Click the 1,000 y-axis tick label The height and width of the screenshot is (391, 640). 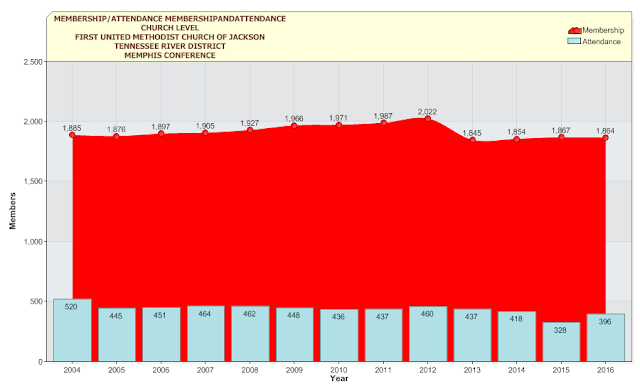(x=33, y=242)
